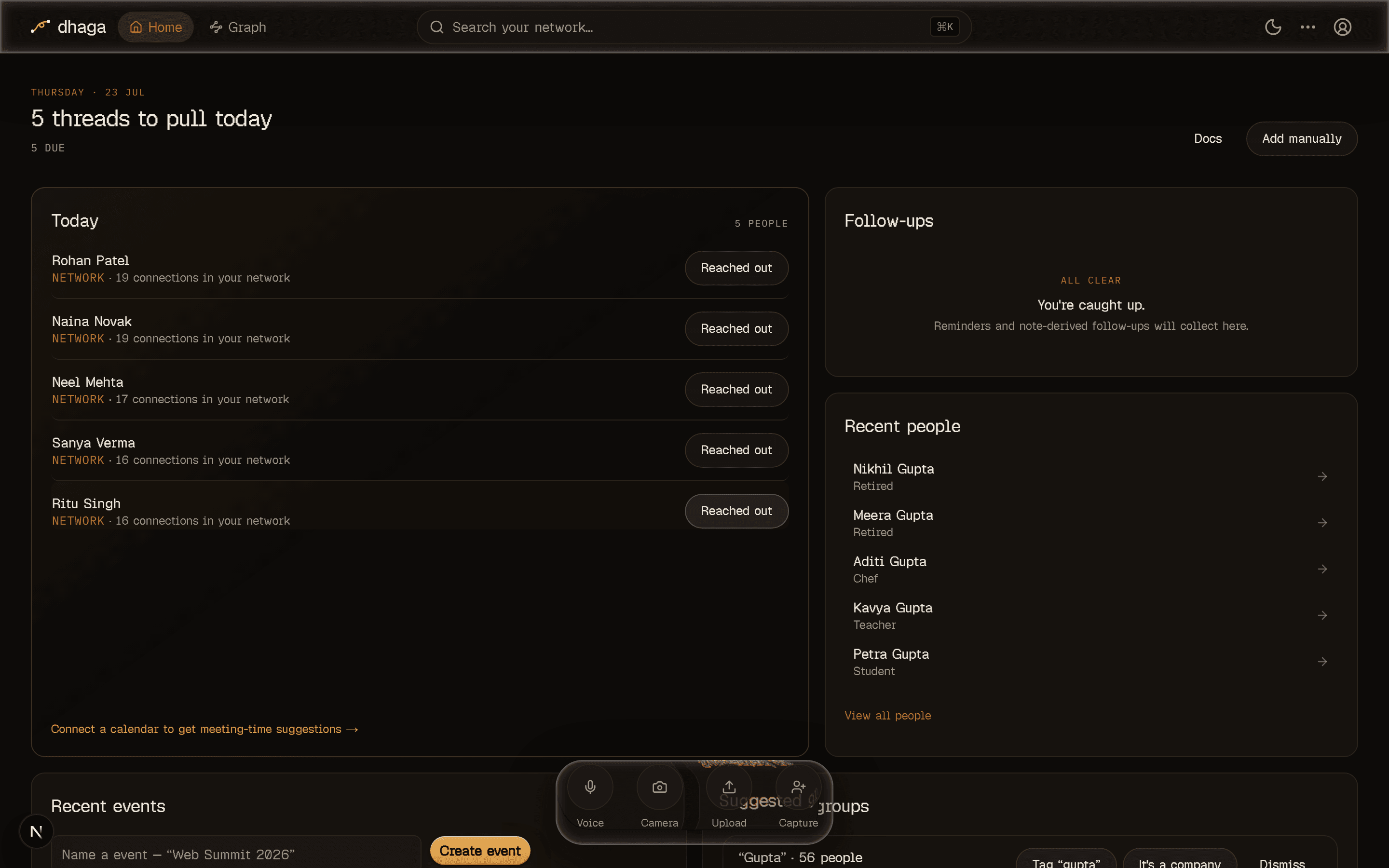
Task: Click the Add manually button
Action: tap(1301, 138)
